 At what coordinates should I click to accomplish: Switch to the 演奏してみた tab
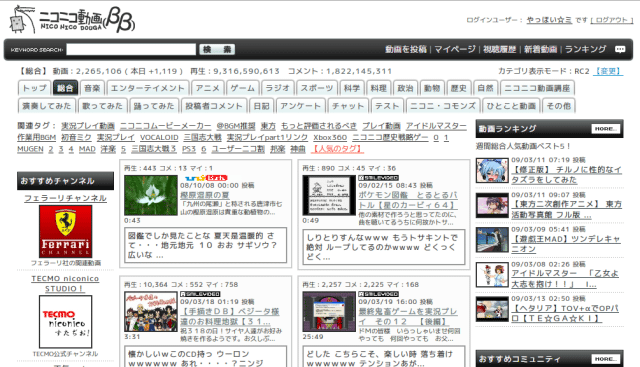pos(47,106)
